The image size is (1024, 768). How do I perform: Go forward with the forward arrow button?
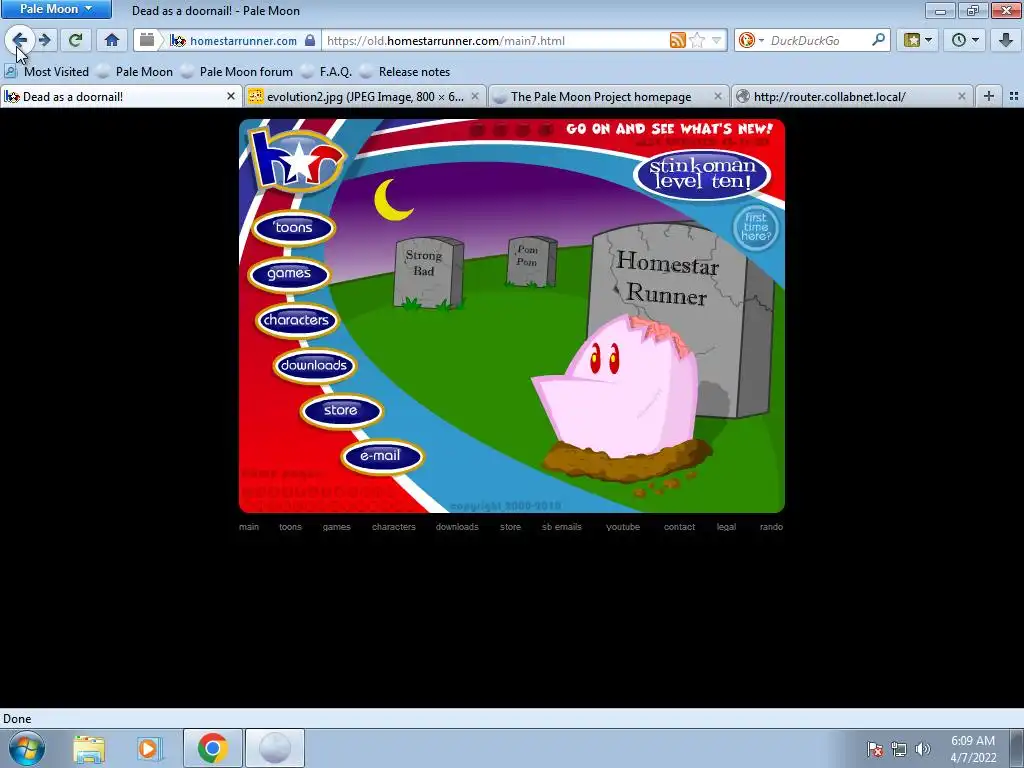coord(44,40)
